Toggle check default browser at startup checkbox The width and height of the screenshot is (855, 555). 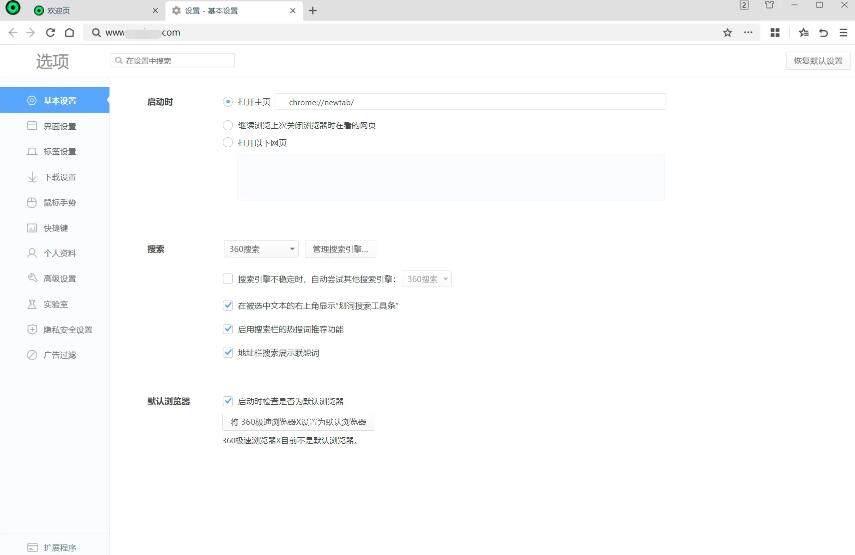point(228,401)
